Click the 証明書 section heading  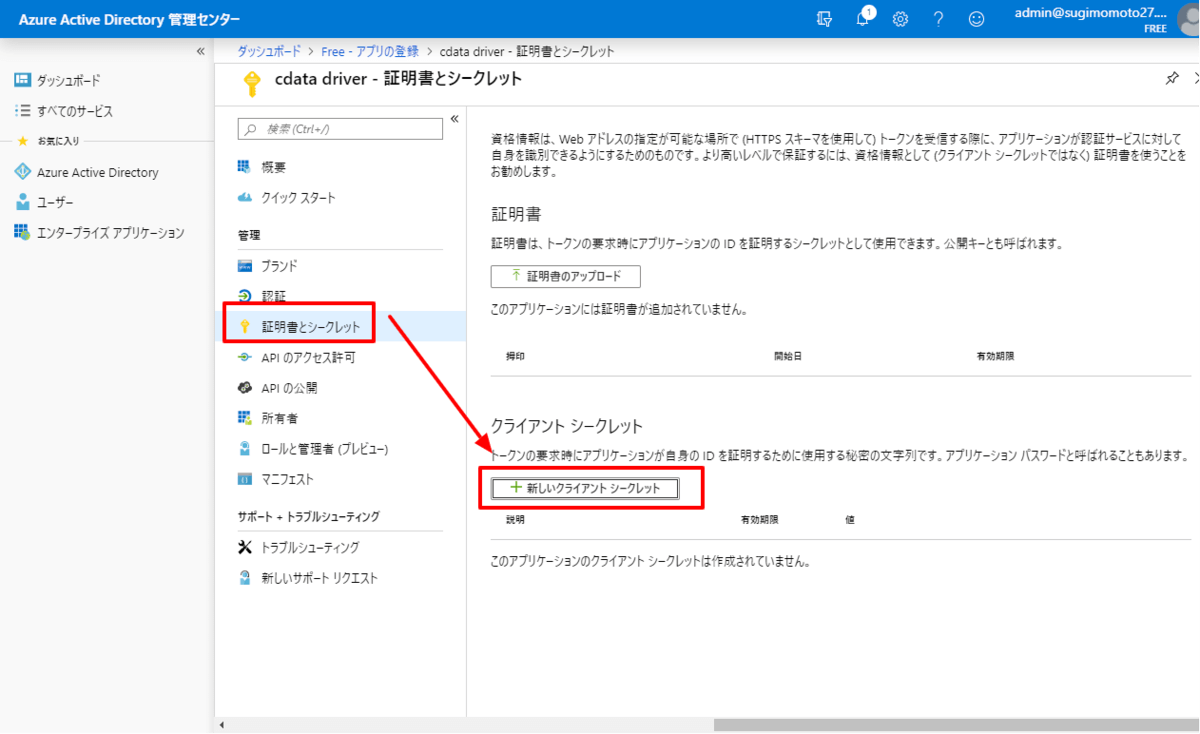pyautogui.click(x=516, y=214)
